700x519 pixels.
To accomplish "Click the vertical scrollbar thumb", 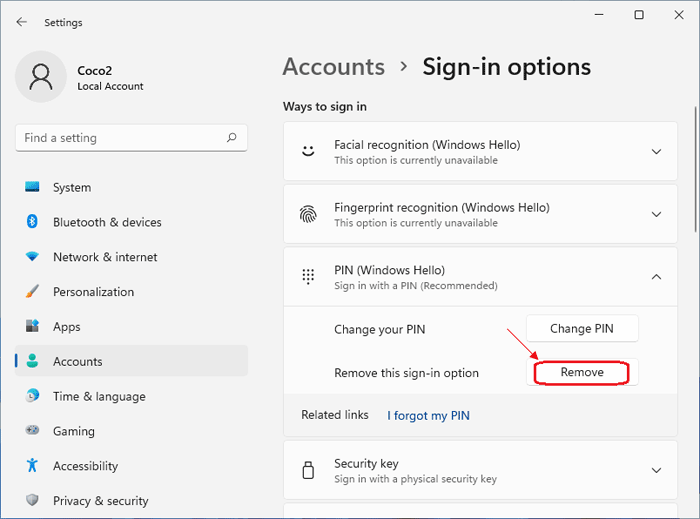I will [x=696, y=169].
